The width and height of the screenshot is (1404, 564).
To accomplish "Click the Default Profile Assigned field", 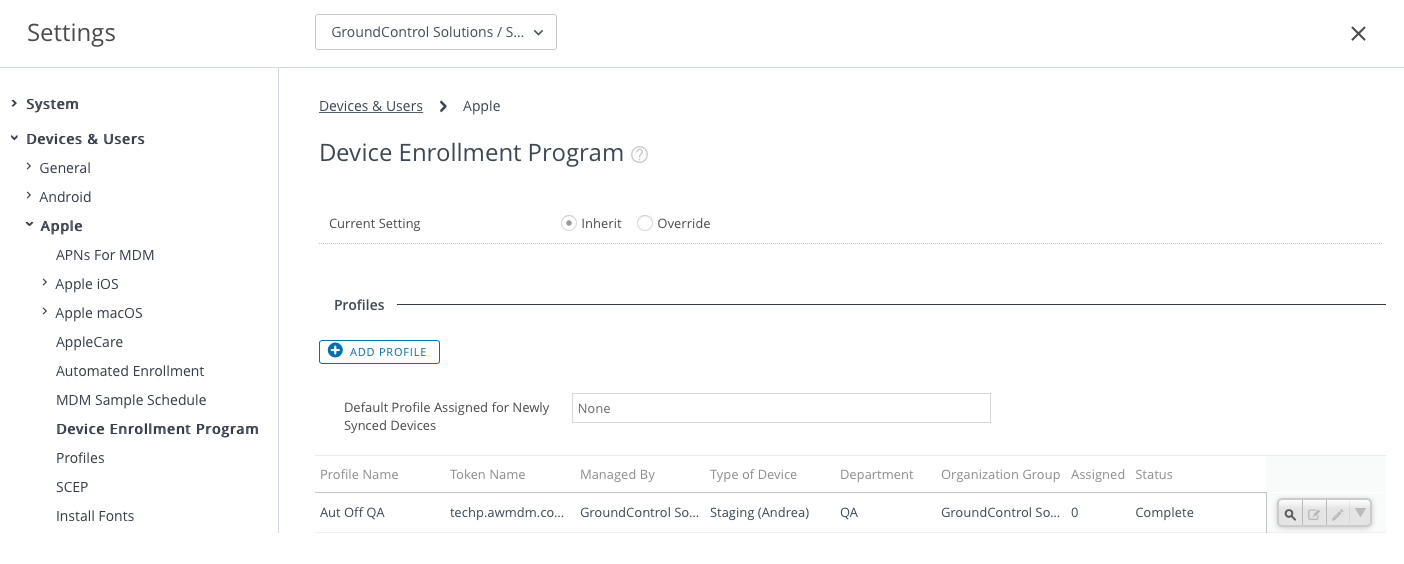I will coord(781,408).
